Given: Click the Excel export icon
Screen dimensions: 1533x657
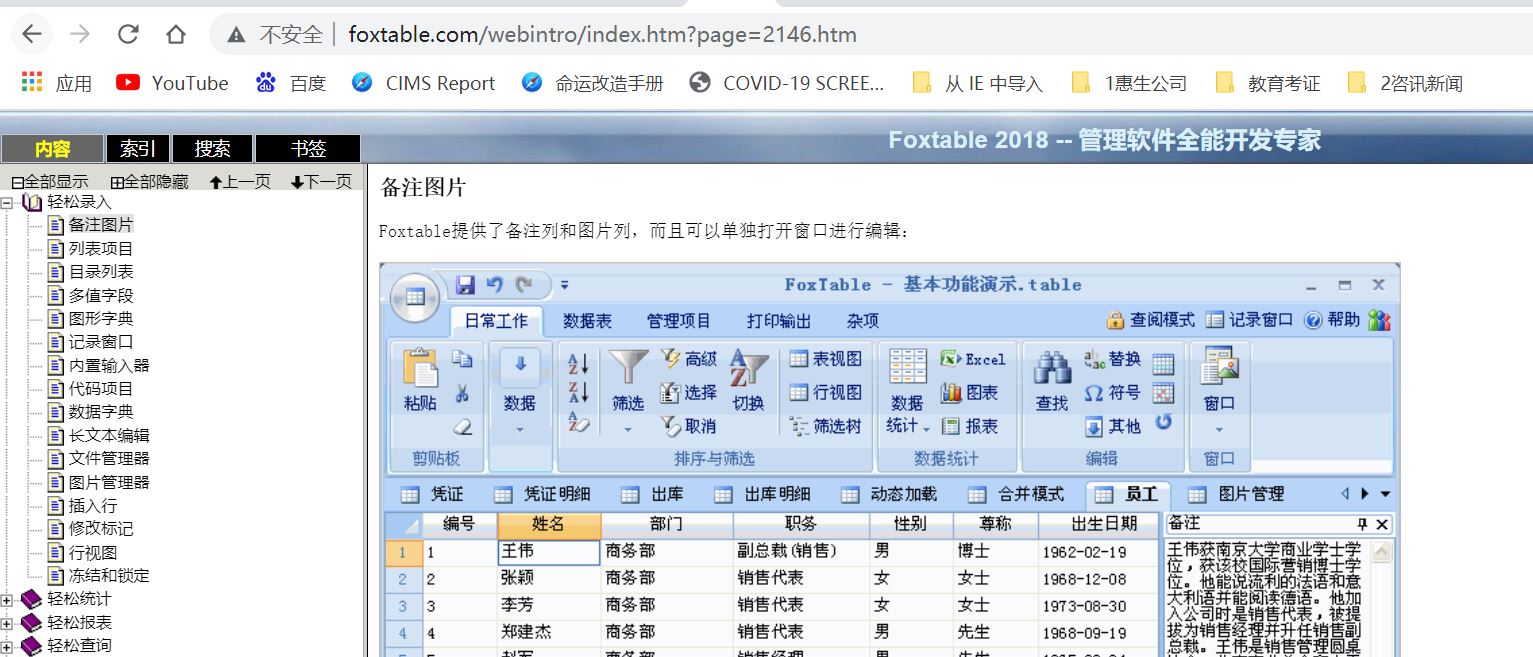Looking at the screenshot, I should click(x=950, y=359).
